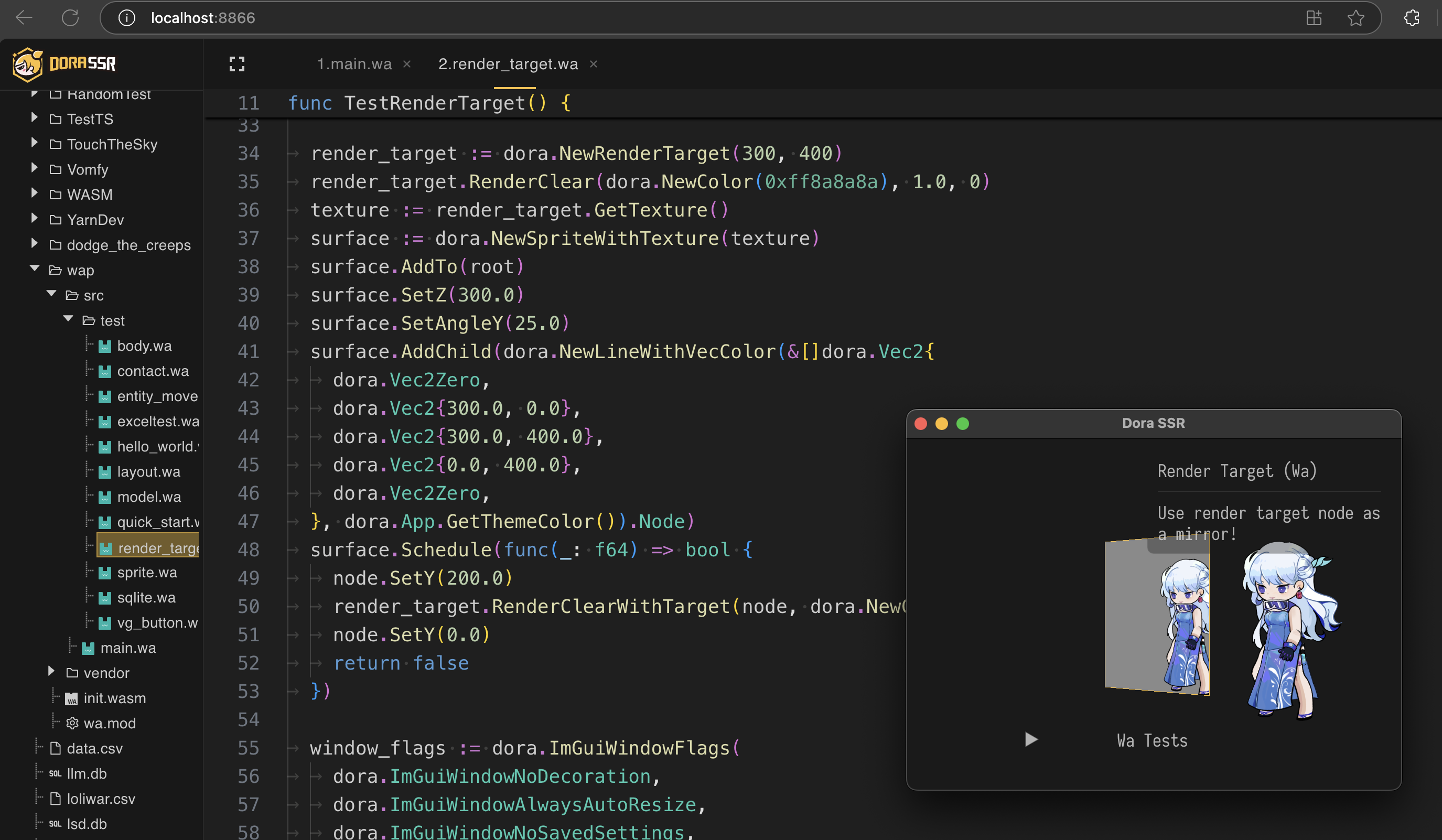Click the Dora SSR logo icon
Image resolution: width=1442 pixels, height=840 pixels.
coord(27,64)
